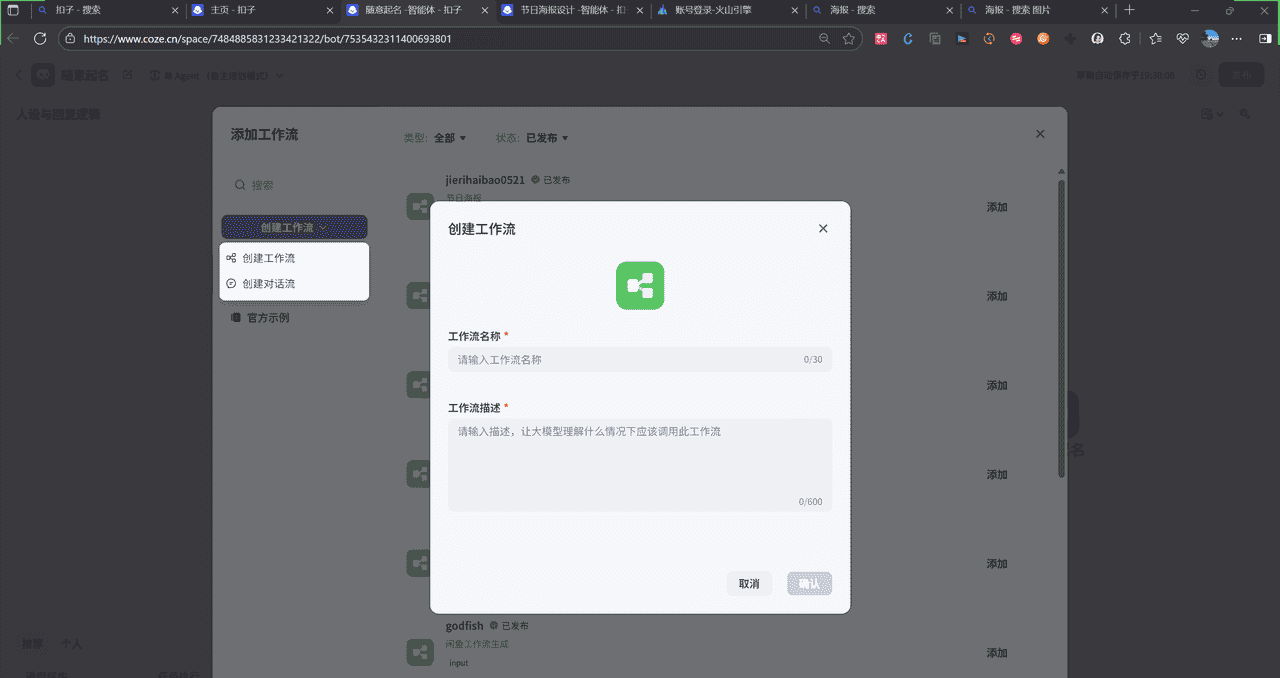Open the 状态 filter showing 已发布

point(541,138)
